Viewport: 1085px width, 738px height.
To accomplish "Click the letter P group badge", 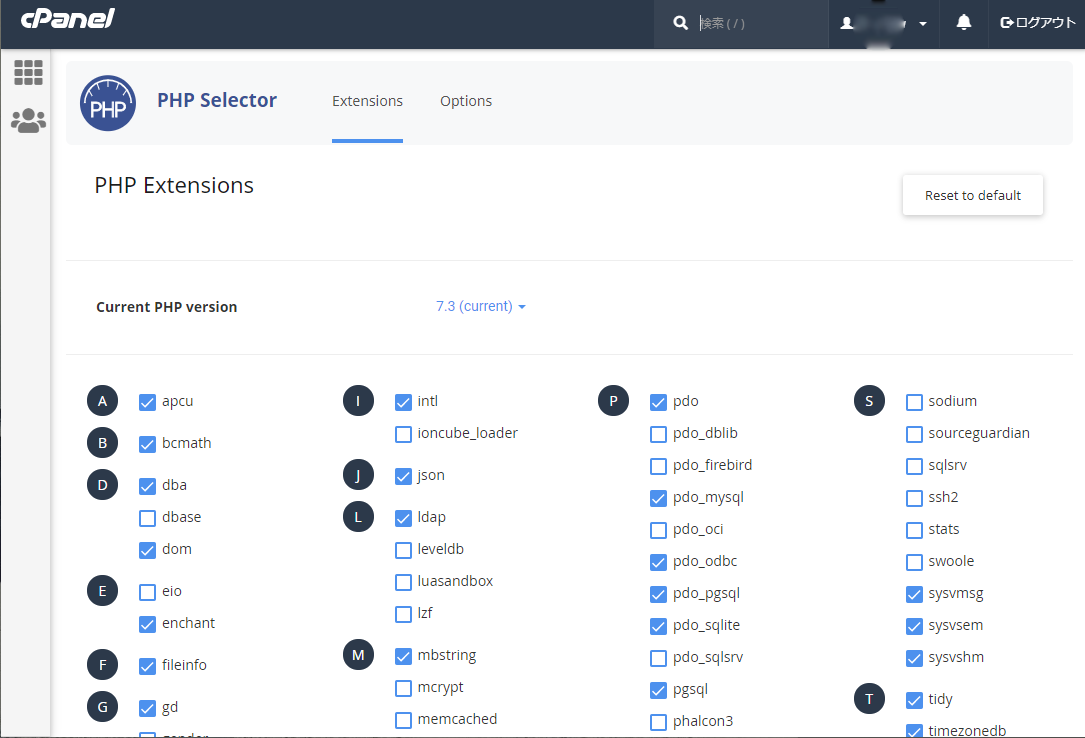I will (613, 401).
